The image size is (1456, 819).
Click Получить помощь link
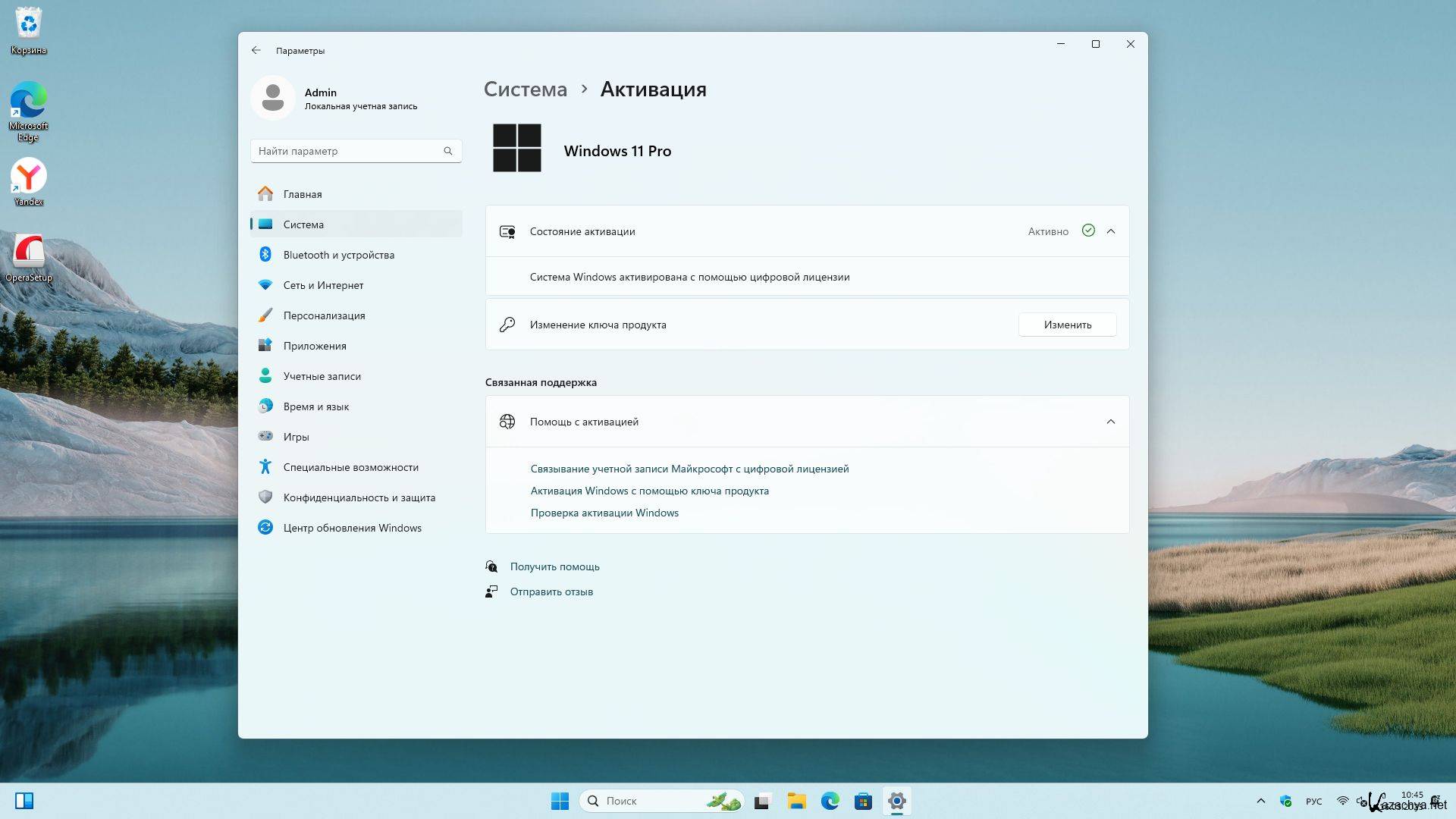coord(554,566)
